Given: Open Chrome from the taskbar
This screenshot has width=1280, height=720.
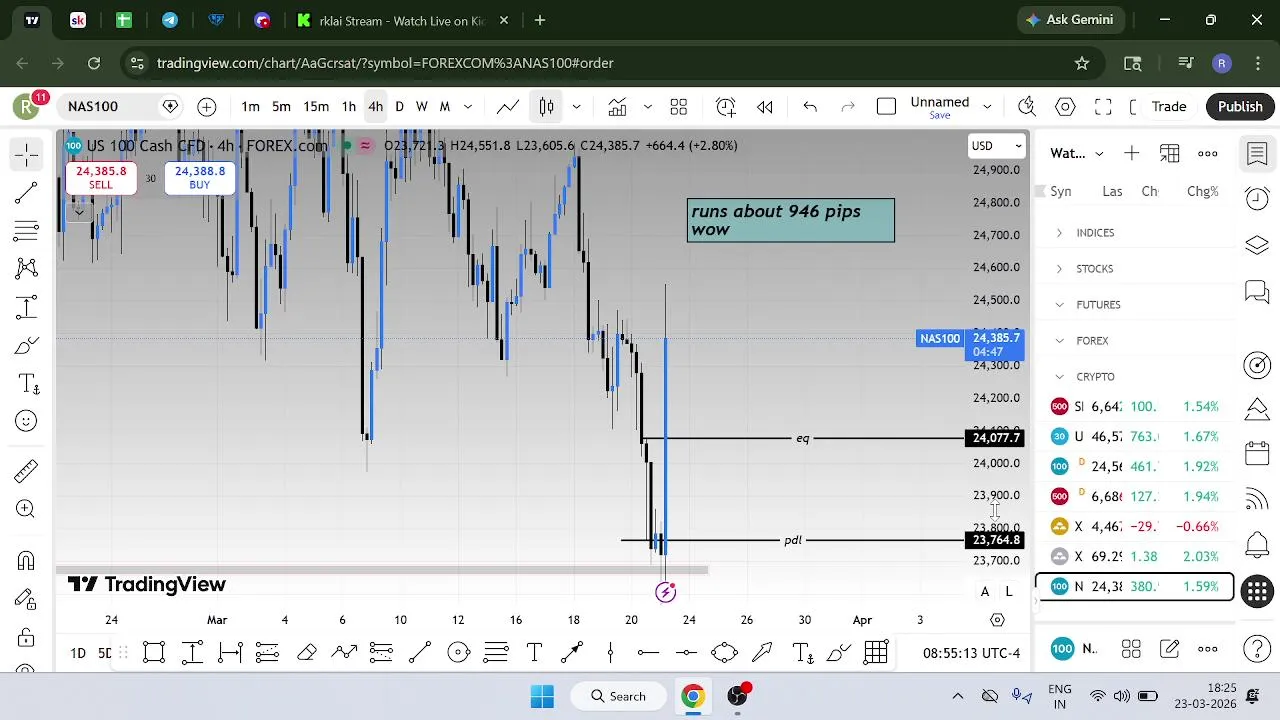Looking at the screenshot, I should pyautogui.click(x=692, y=696).
